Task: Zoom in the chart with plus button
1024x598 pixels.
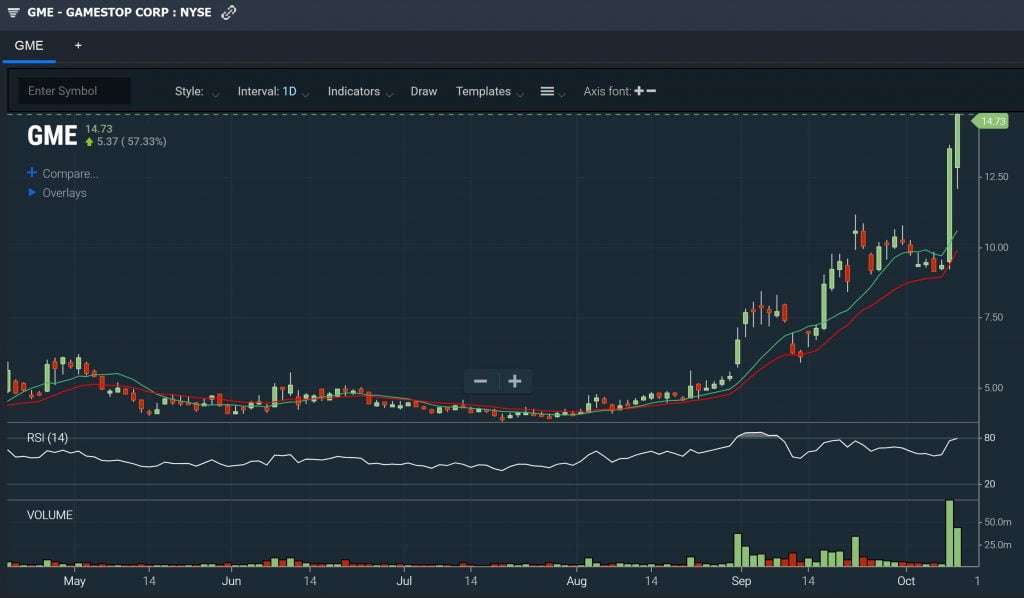Action: [515, 381]
